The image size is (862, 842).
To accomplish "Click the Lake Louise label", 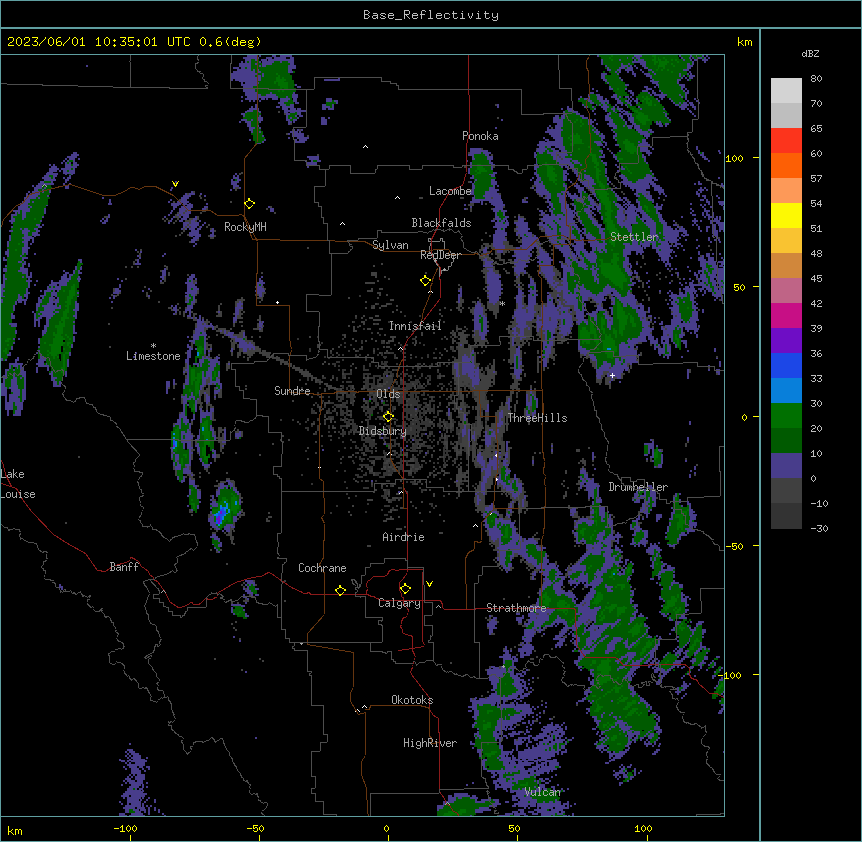I will [x=18, y=484].
